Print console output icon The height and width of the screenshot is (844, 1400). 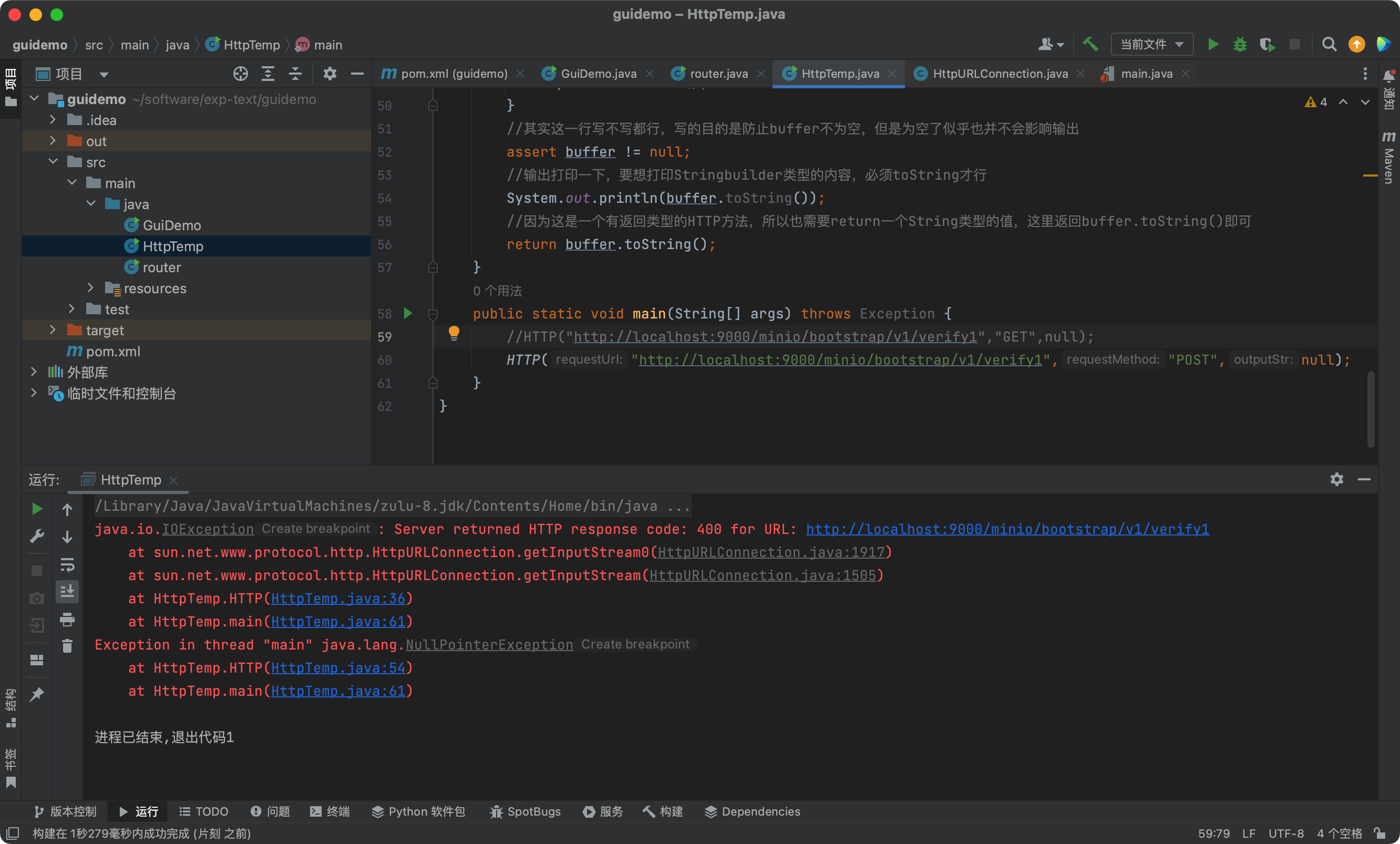tap(67, 620)
